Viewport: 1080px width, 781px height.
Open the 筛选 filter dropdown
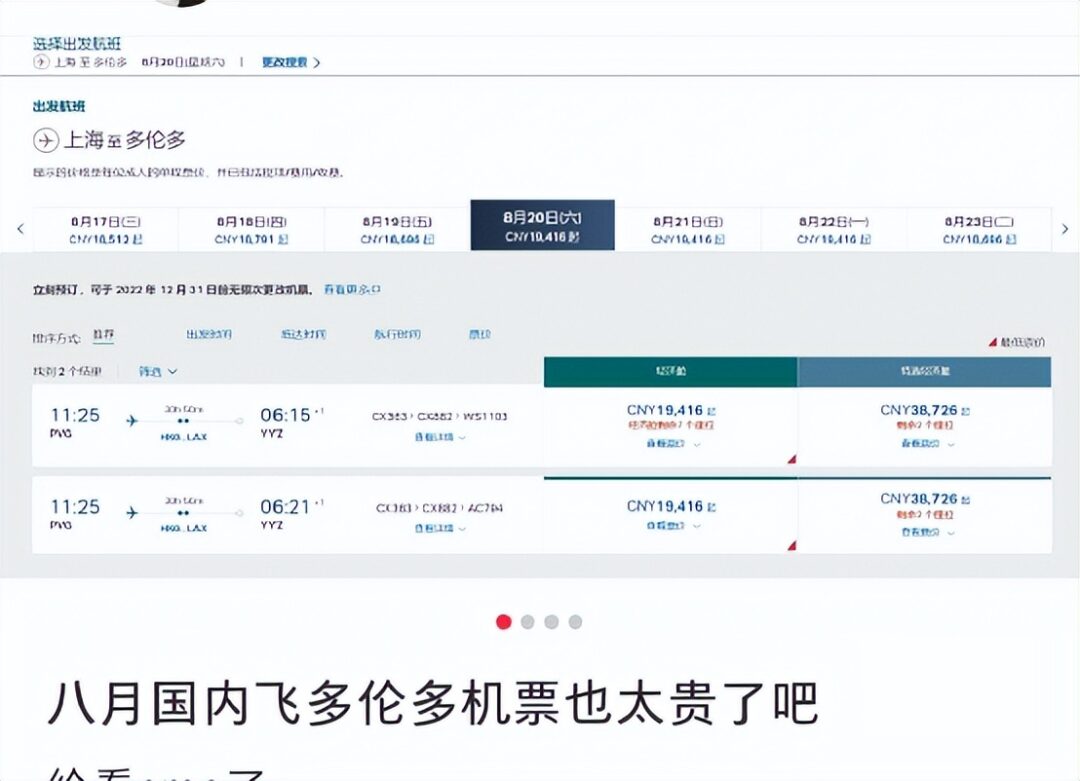(158, 371)
